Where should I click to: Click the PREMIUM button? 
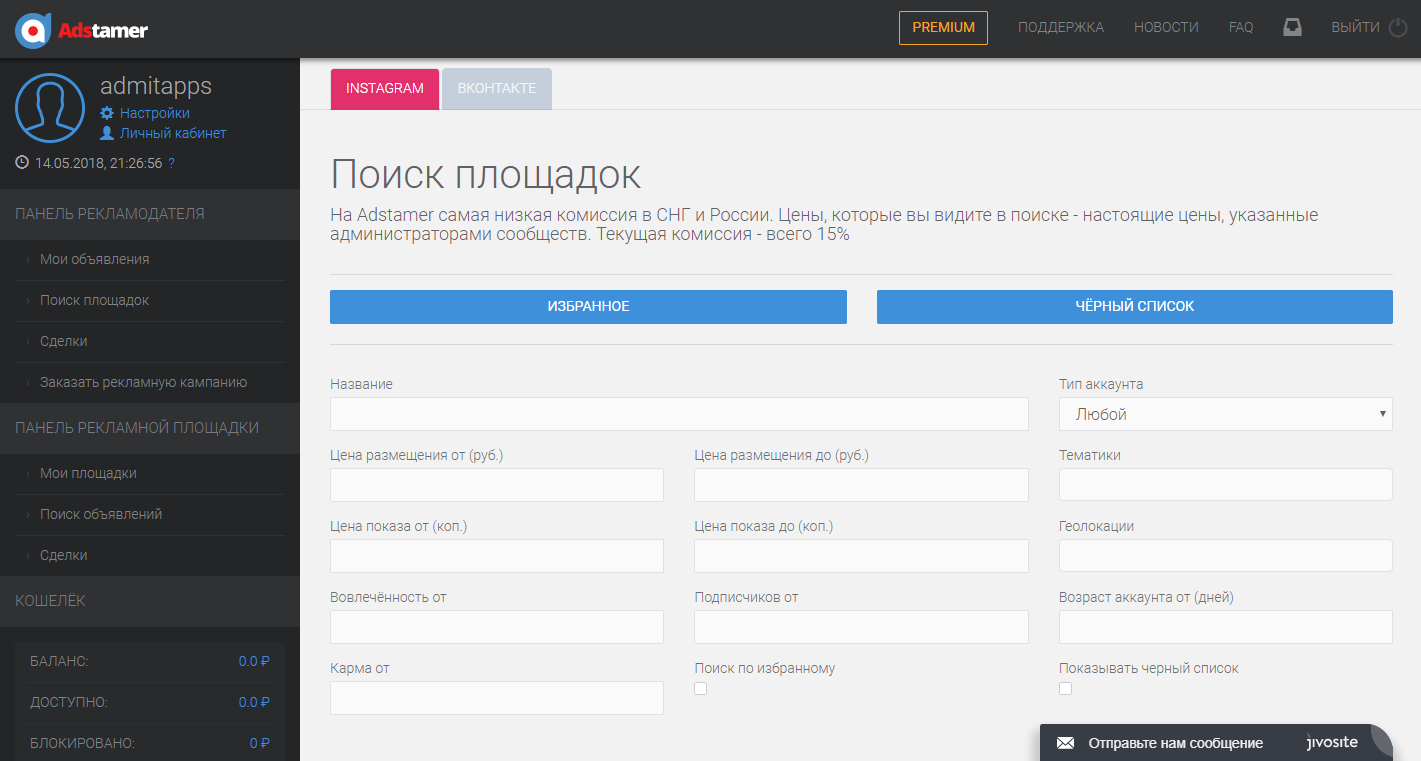942,28
